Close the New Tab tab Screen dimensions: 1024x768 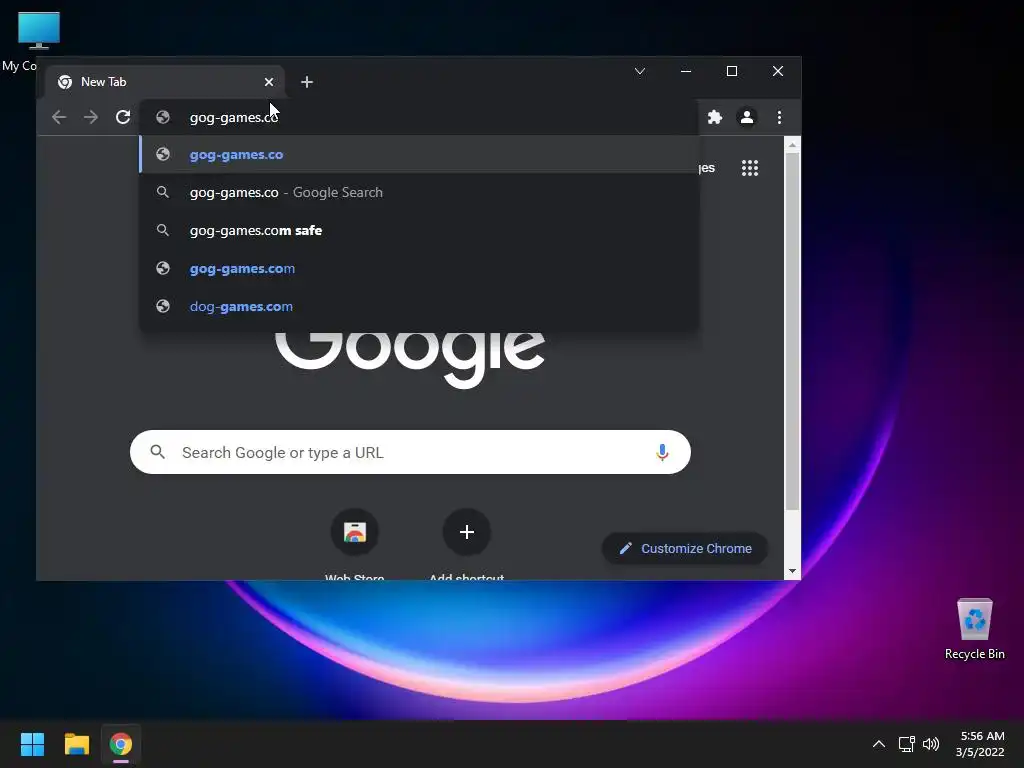point(268,82)
